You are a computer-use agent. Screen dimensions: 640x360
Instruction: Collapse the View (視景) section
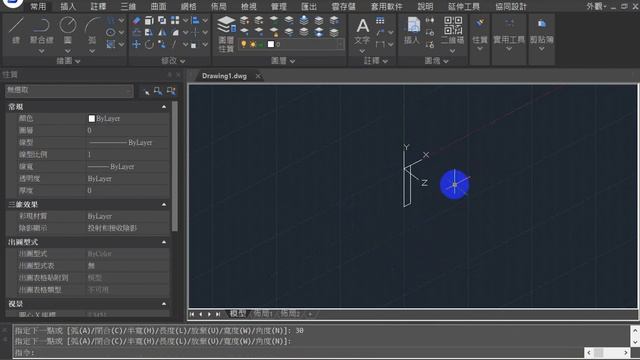point(164,304)
